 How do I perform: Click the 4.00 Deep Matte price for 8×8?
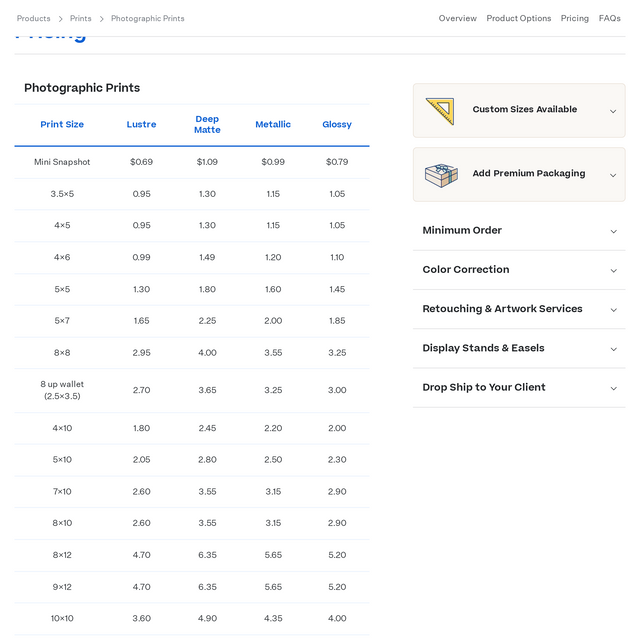point(207,352)
